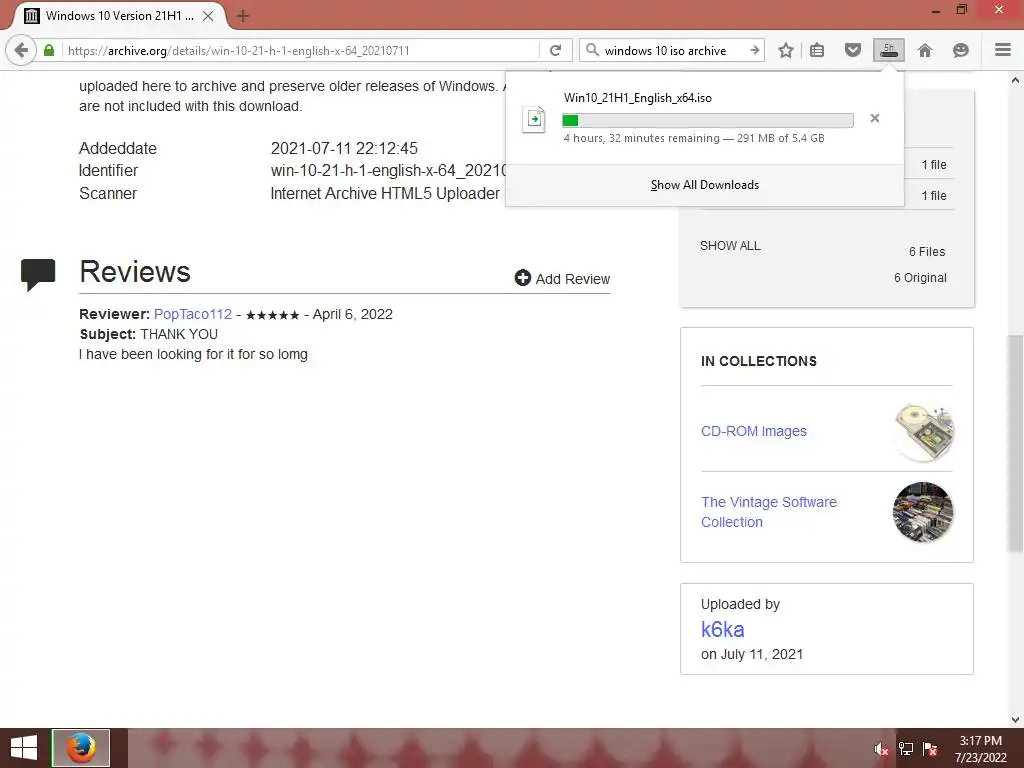Click the ISO file icon in downloads panel
This screenshot has height=768, width=1024.
534,120
